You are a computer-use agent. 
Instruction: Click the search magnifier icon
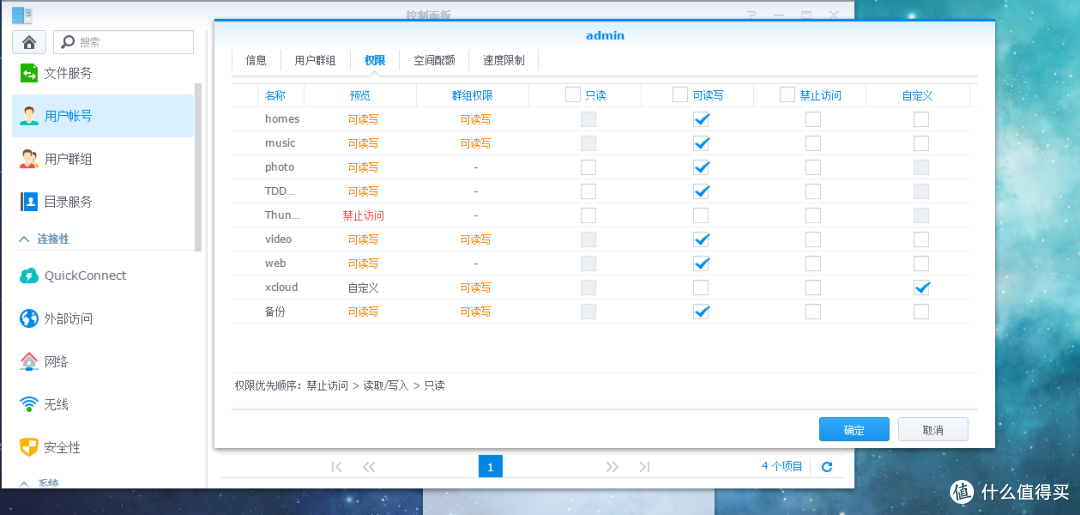[x=68, y=42]
